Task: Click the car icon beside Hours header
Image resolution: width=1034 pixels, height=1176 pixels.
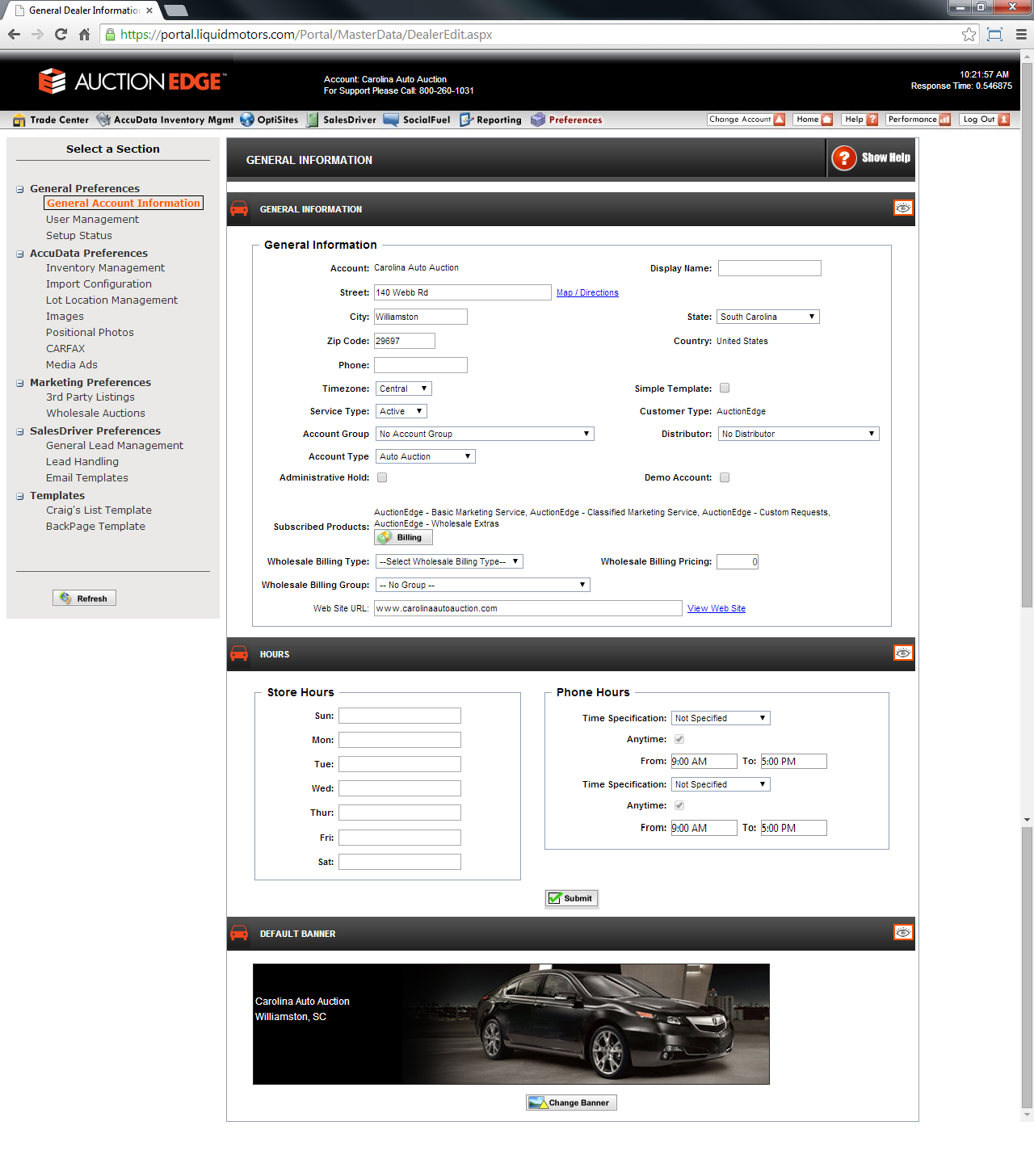Action: (x=239, y=653)
